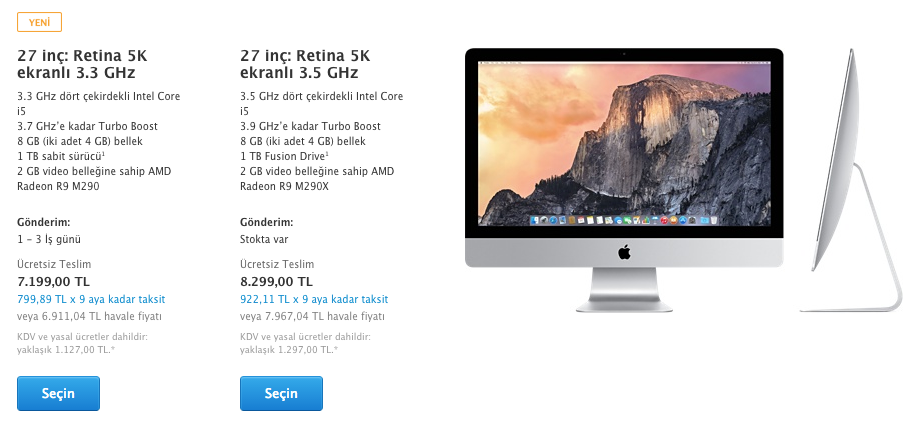917x425 pixels.
Task: Click the 27 inç Retina 5K 3.3 GHz heading
Action: click(x=82, y=64)
